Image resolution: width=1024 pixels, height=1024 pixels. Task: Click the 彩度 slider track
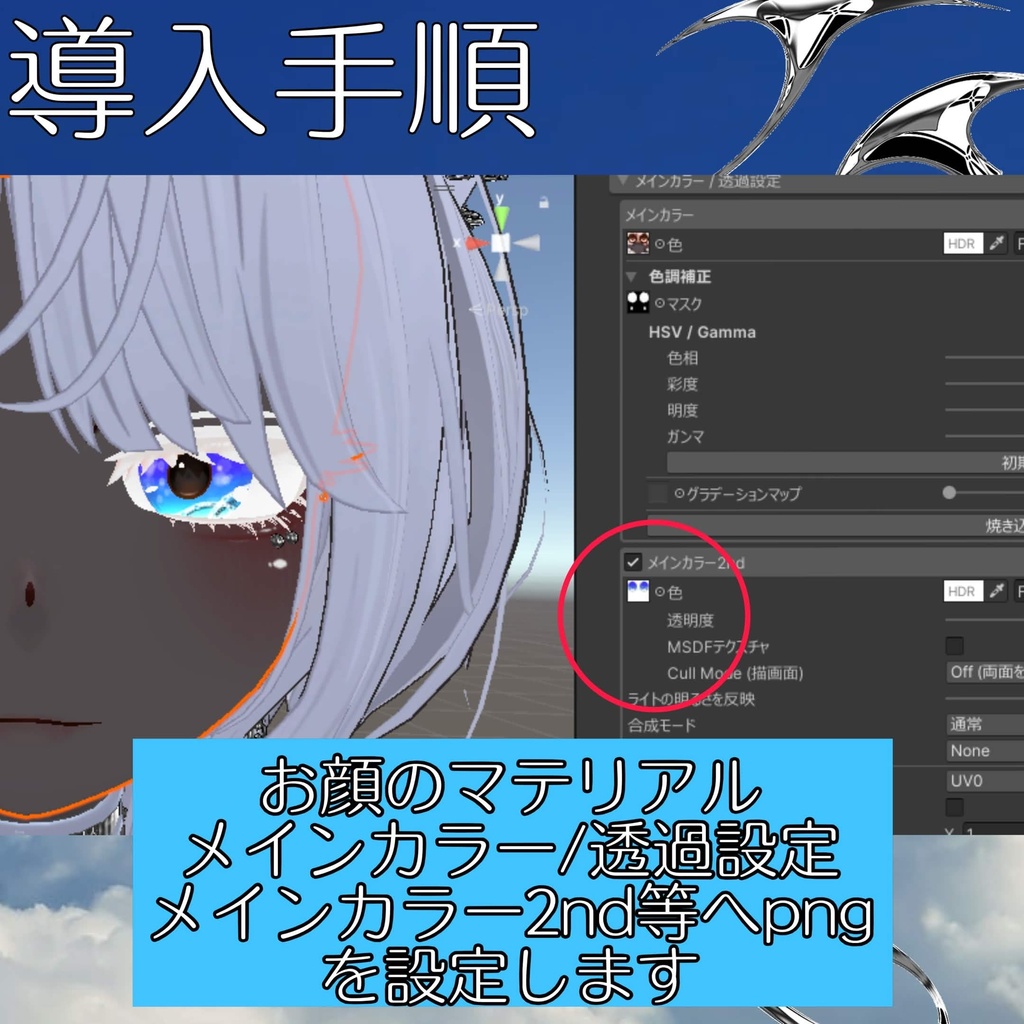984,384
